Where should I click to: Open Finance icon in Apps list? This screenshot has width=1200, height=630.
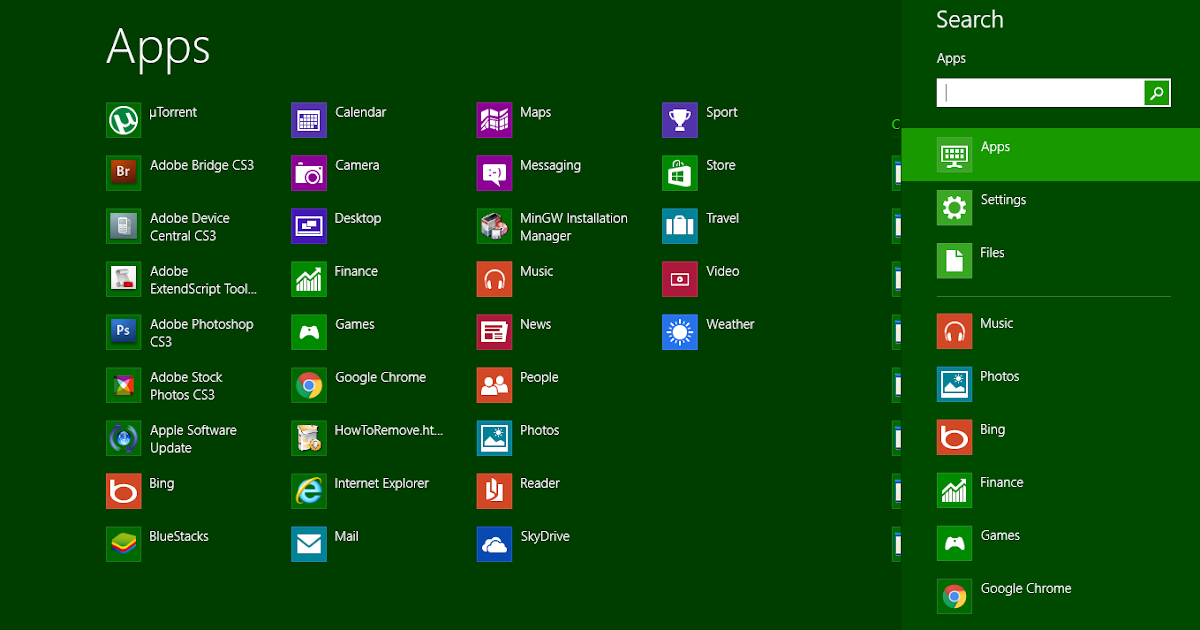[309, 279]
